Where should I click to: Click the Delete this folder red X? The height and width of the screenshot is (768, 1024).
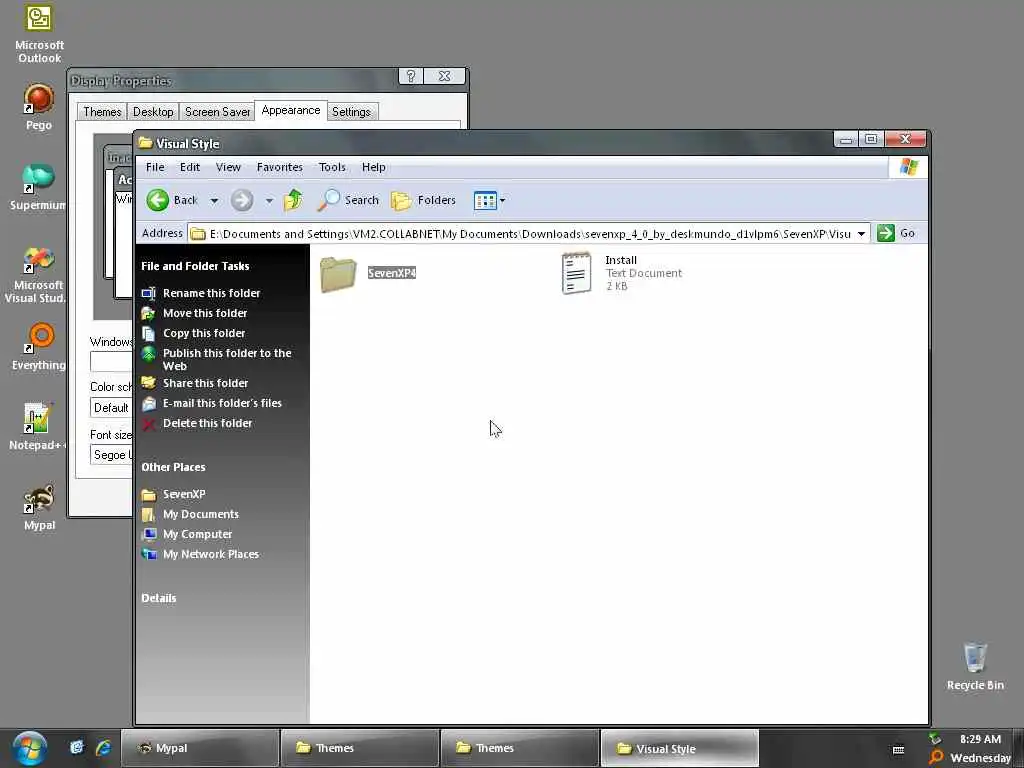(x=149, y=424)
